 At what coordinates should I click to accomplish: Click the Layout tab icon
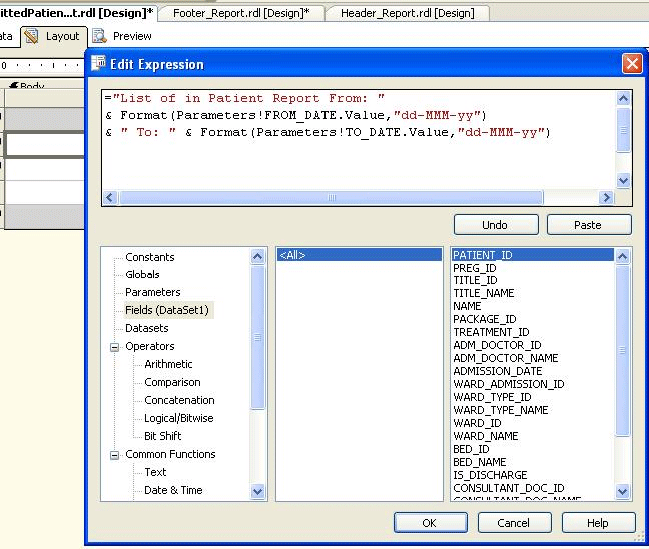pos(31,36)
